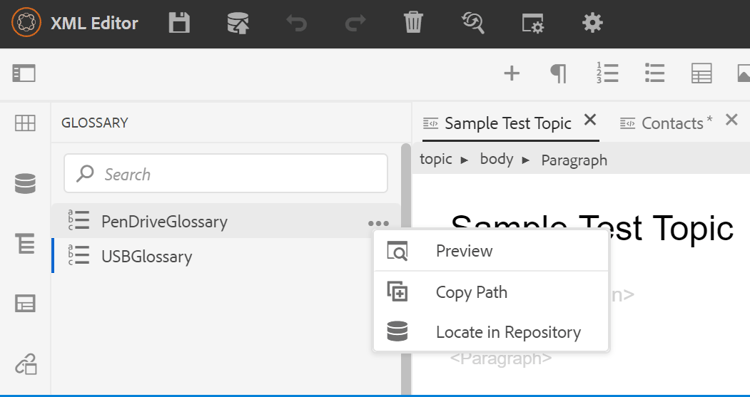Viewport: 750px width, 397px height.
Task: Toggle the left panel icon
Action: 24,74
